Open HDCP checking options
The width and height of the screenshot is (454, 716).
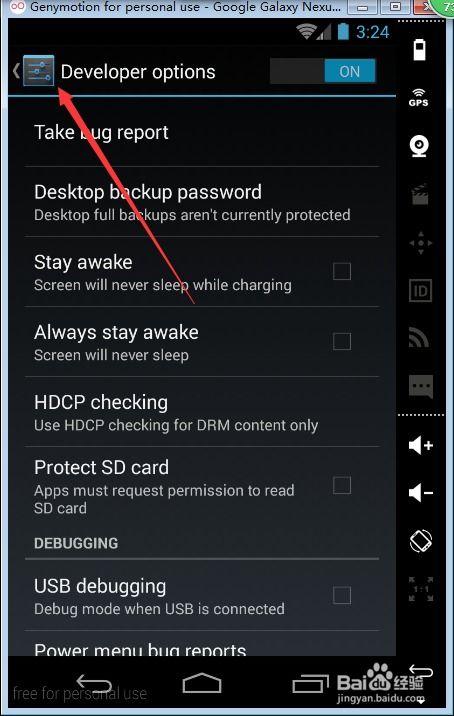201,412
